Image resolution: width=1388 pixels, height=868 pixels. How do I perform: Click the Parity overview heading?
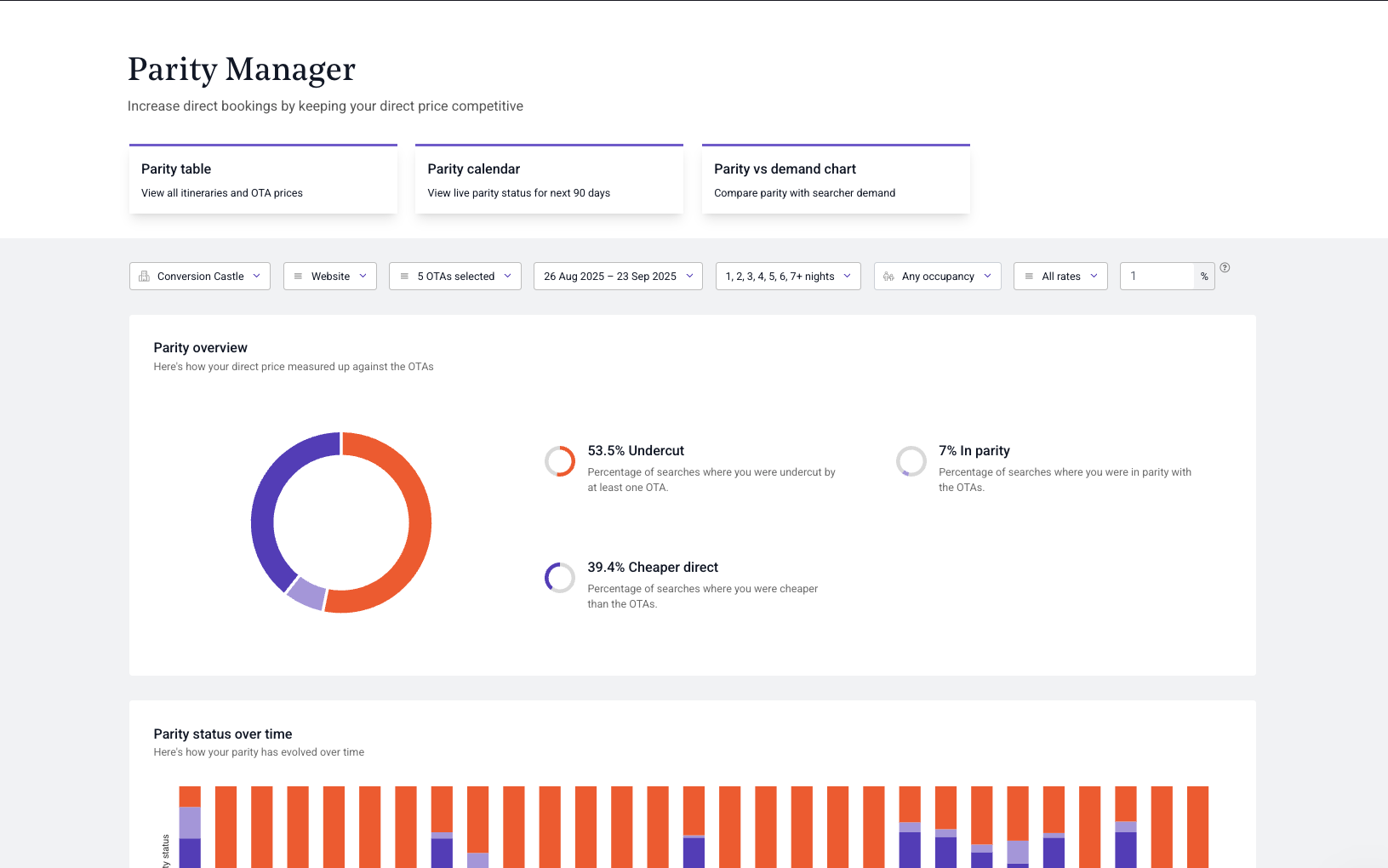(x=200, y=348)
